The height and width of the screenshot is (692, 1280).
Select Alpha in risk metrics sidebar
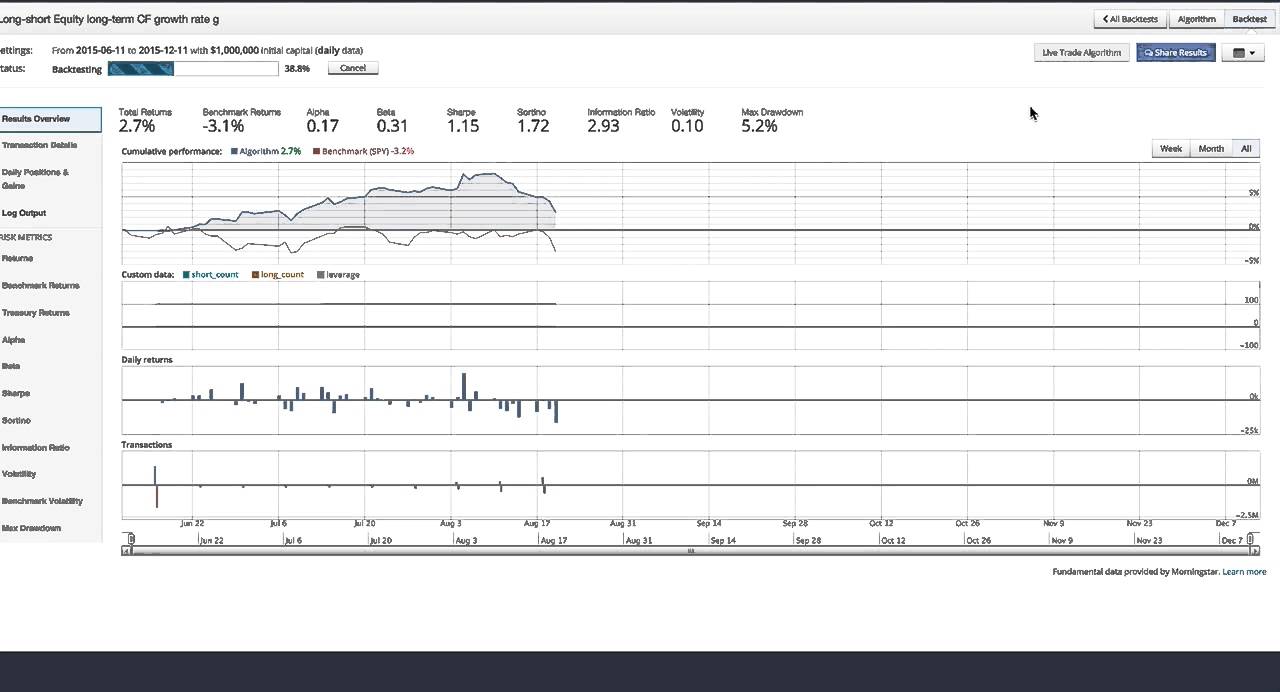[x=13, y=339]
